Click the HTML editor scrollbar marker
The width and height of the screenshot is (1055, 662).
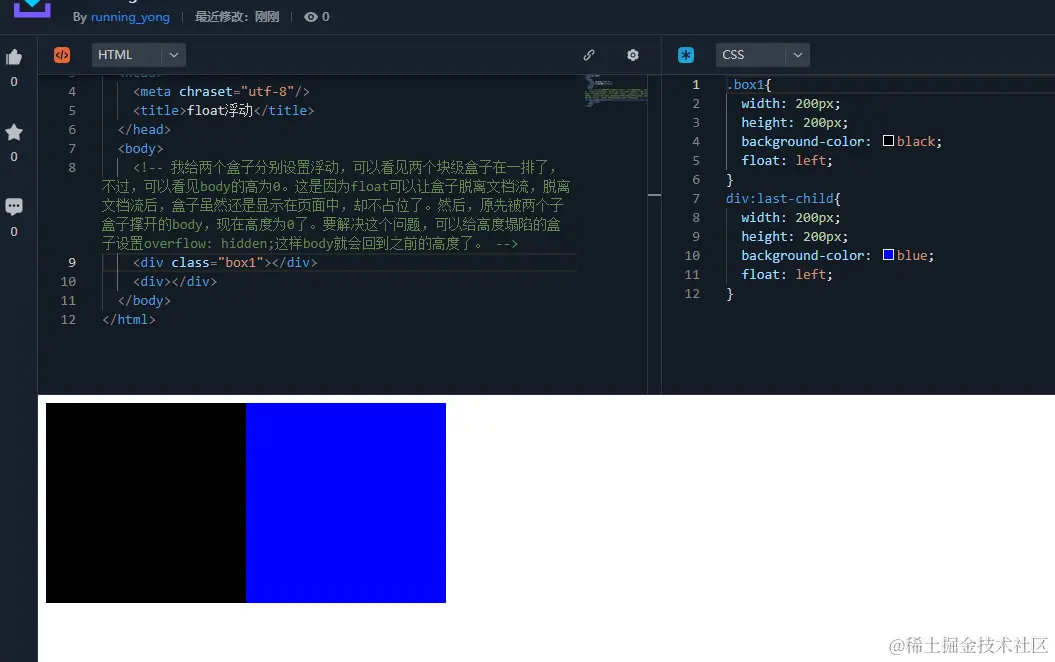[654, 195]
